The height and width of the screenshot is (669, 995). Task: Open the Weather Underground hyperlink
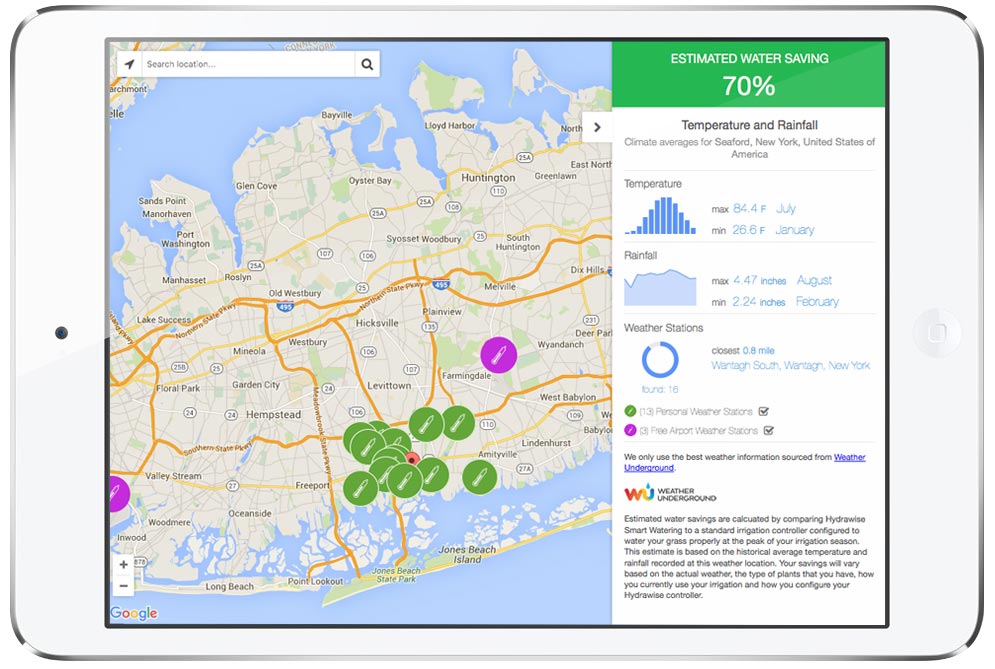[848, 457]
